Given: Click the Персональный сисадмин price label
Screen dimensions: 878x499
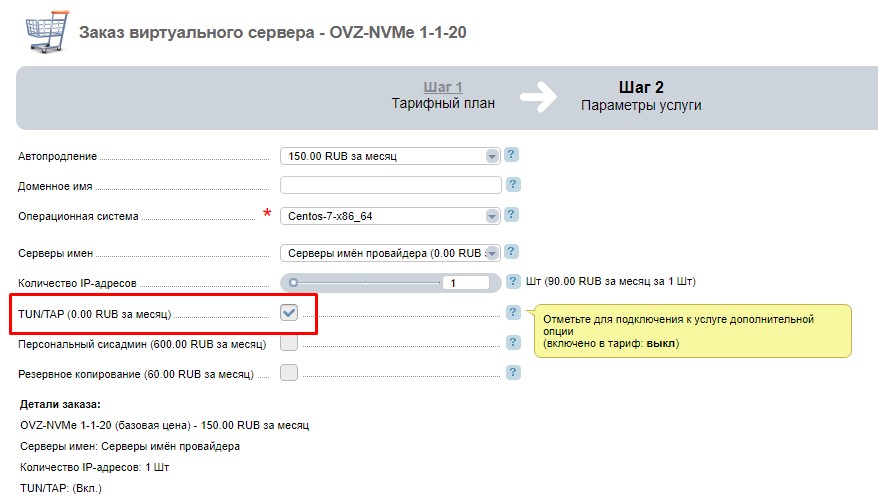Looking at the screenshot, I should click(142, 344).
